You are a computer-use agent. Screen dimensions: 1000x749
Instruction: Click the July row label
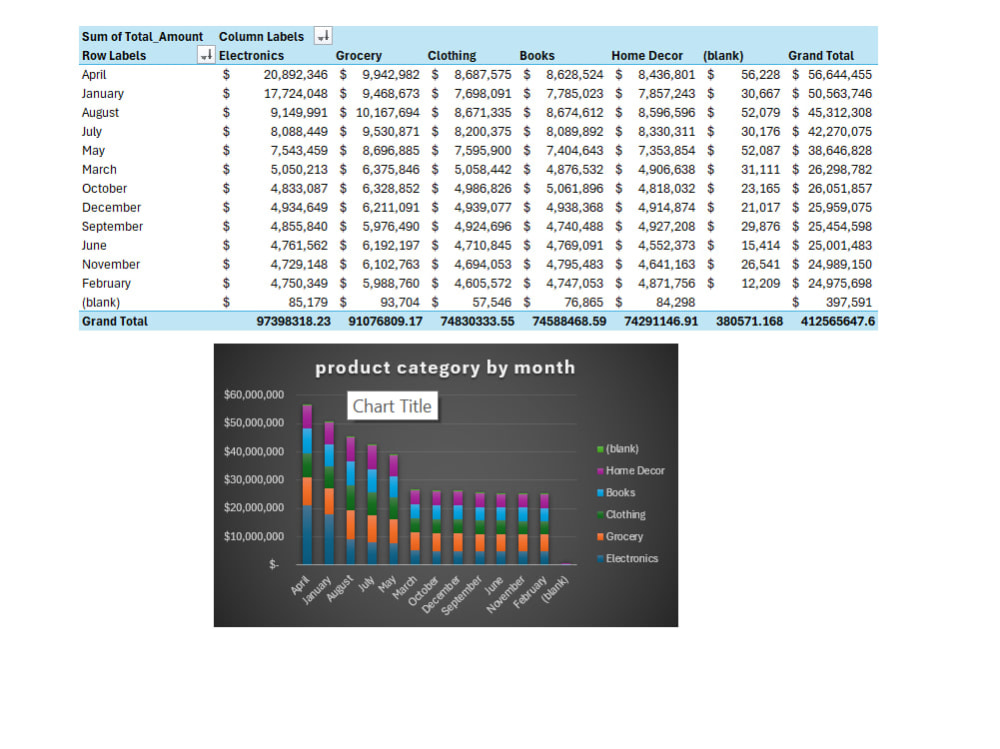click(92, 131)
